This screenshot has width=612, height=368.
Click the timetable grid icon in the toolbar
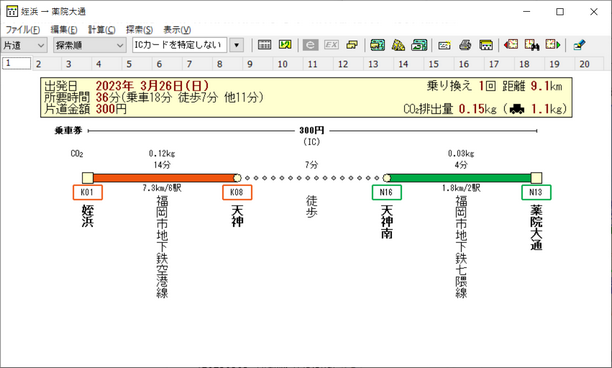(264, 45)
